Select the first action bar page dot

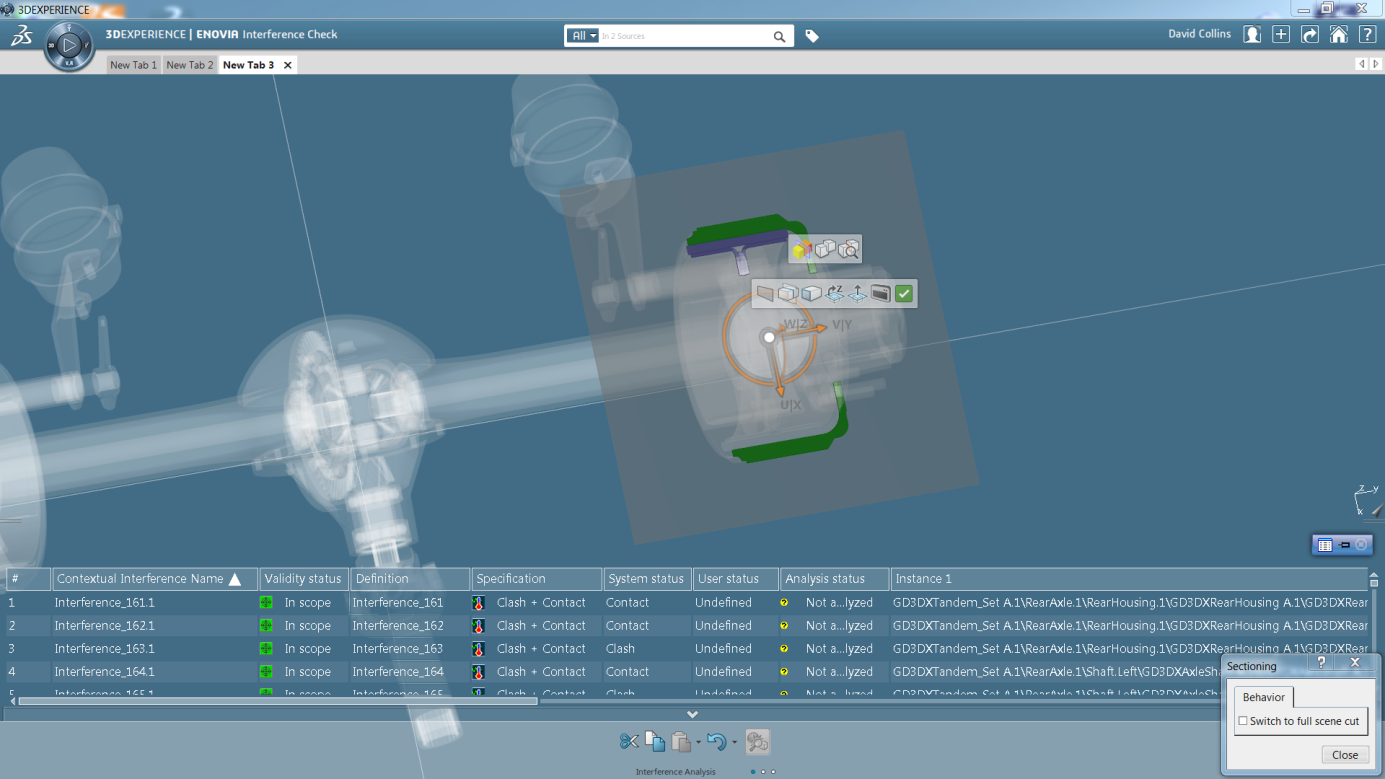coord(752,772)
